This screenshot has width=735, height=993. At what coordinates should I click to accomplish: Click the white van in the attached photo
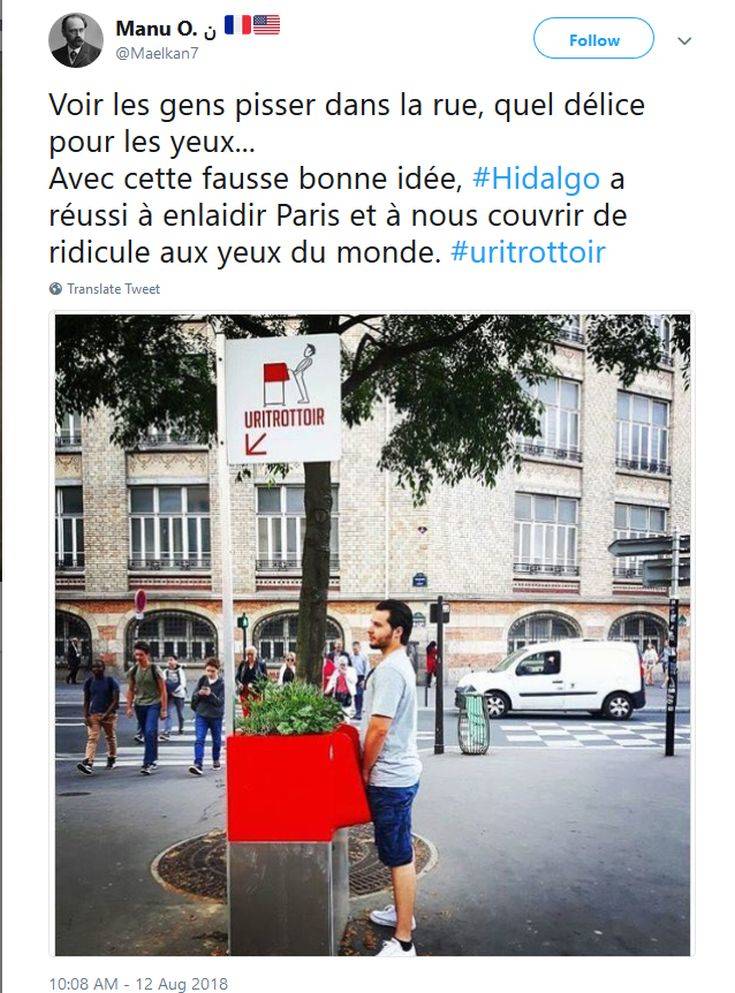[550, 678]
